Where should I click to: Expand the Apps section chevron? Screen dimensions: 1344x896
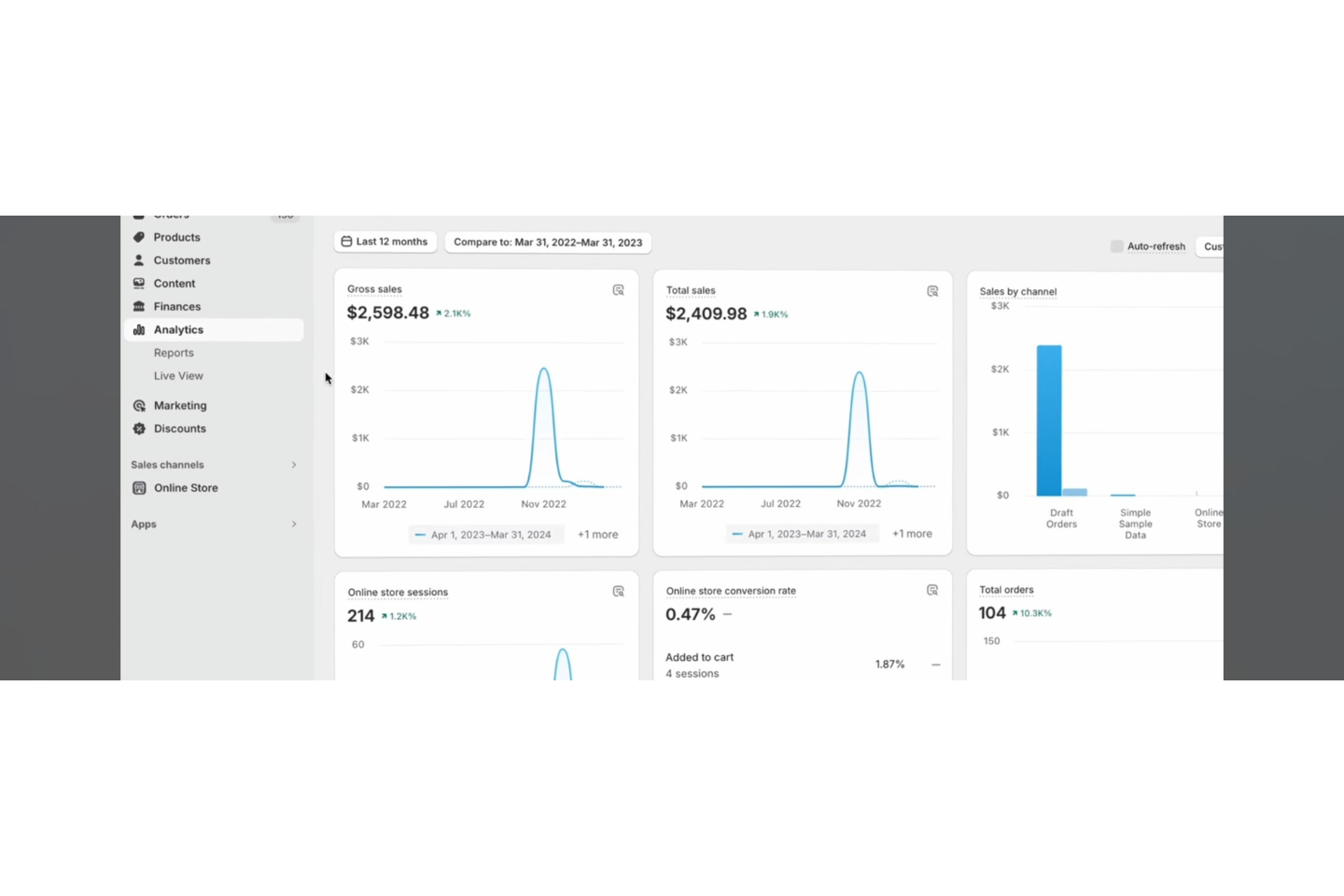tap(294, 525)
